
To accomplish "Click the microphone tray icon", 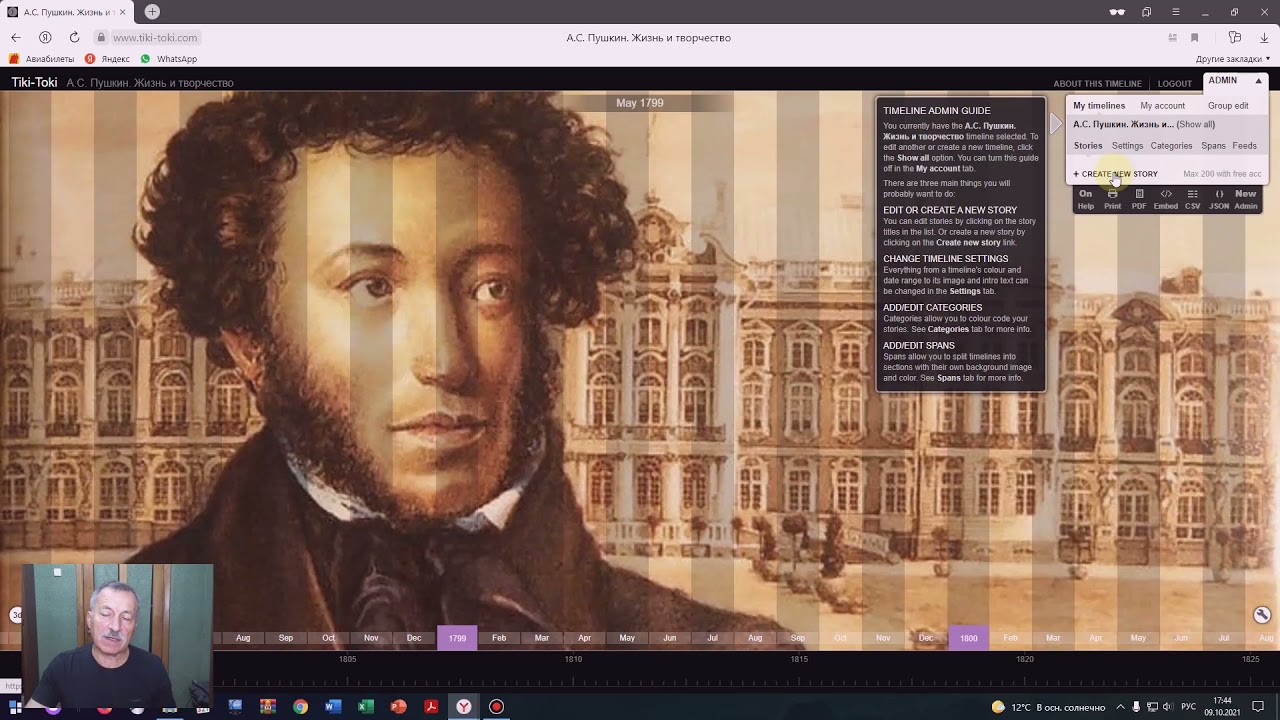I will pyautogui.click(x=1137, y=708).
